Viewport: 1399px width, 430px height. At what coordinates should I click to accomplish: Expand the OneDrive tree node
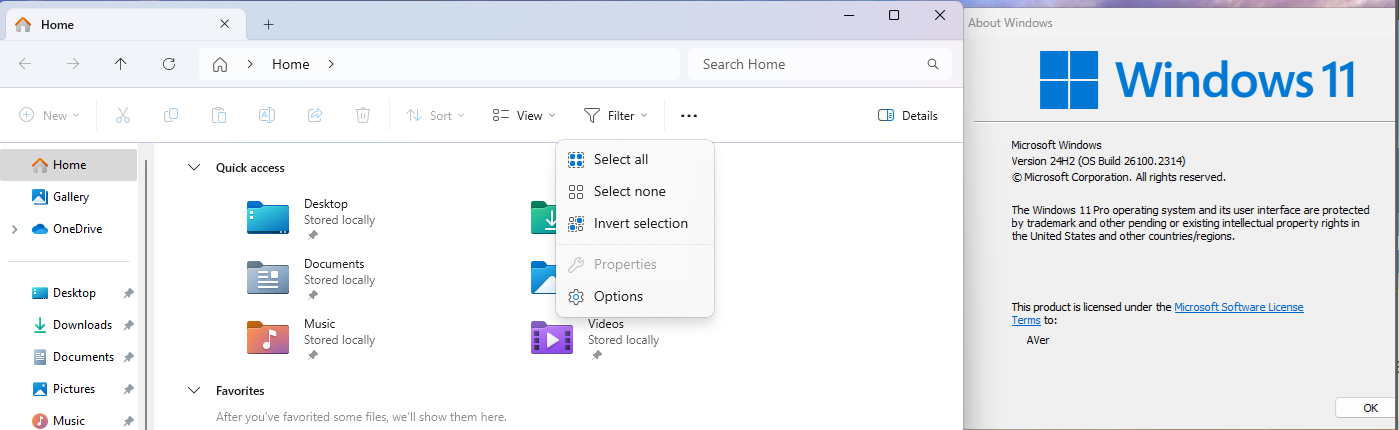coord(14,229)
